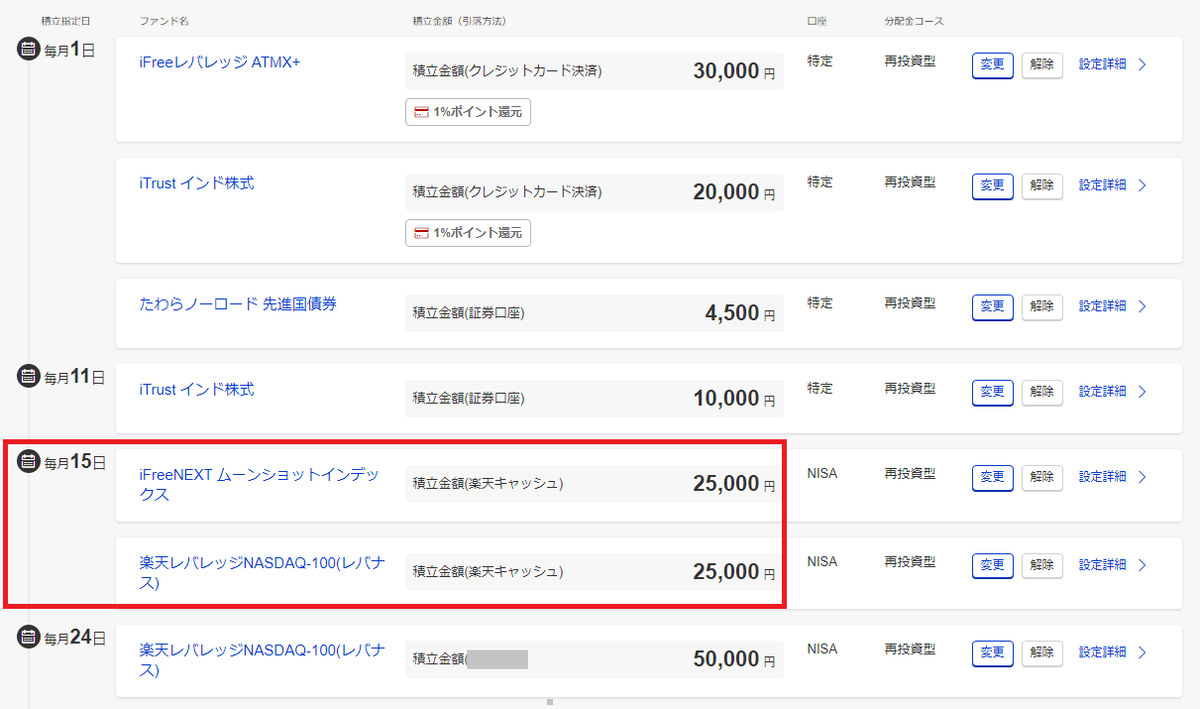This screenshot has height=709, width=1200.
Task: Click 変更 for たわらノーロード 先進国債券
Action: pyautogui.click(x=992, y=307)
